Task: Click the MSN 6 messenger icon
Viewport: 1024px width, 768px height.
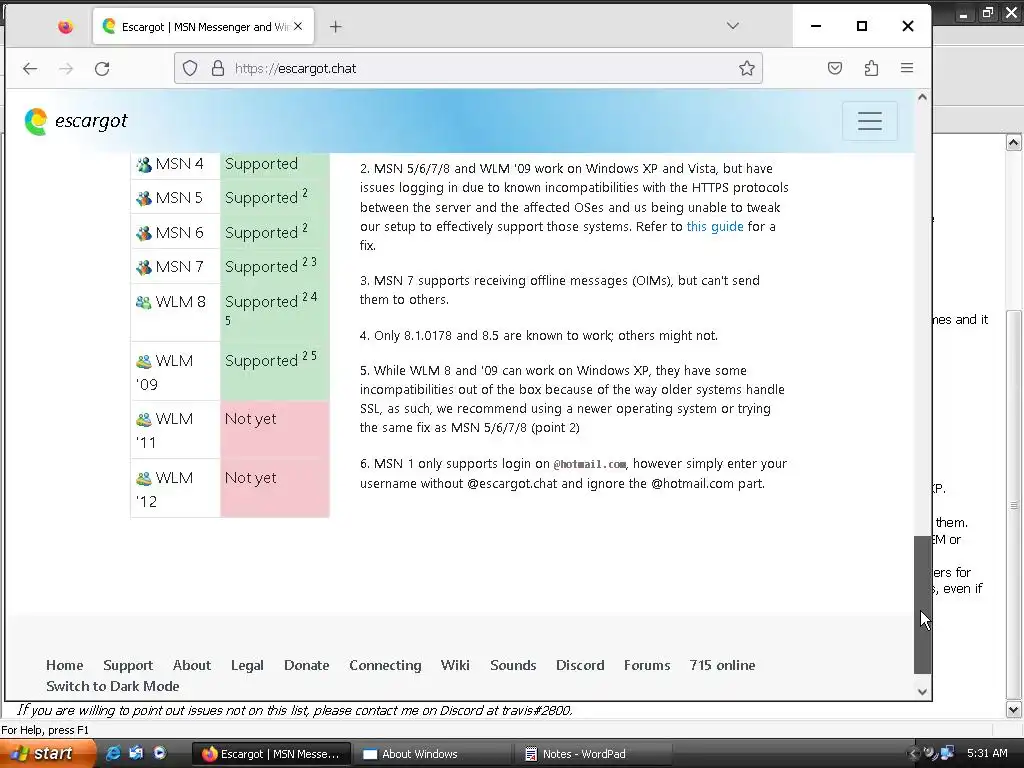Action: click(x=144, y=233)
